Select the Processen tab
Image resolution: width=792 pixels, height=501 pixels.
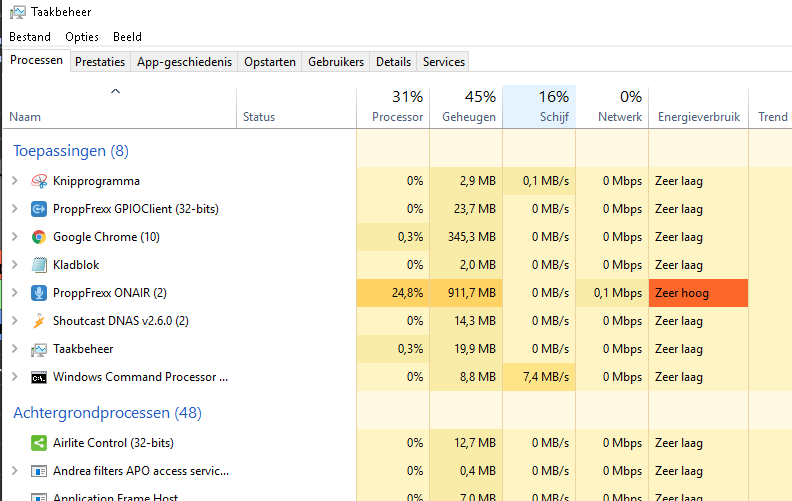(x=36, y=60)
